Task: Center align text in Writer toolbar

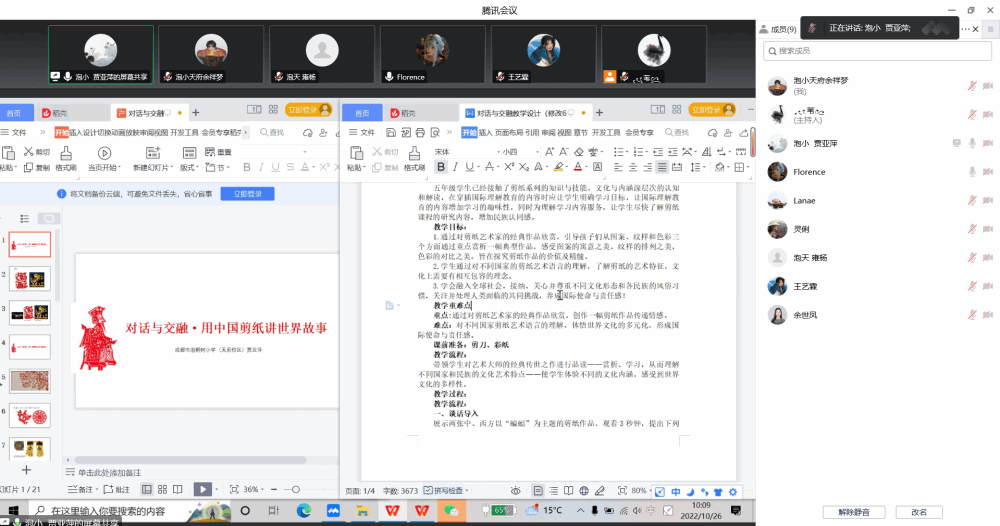Action: point(633,167)
